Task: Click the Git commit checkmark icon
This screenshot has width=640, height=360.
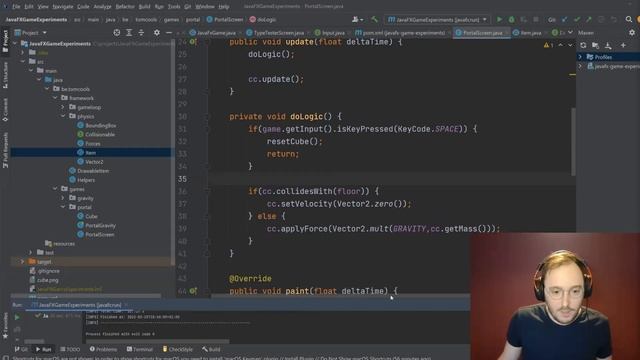Action: [x=577, y=19]
